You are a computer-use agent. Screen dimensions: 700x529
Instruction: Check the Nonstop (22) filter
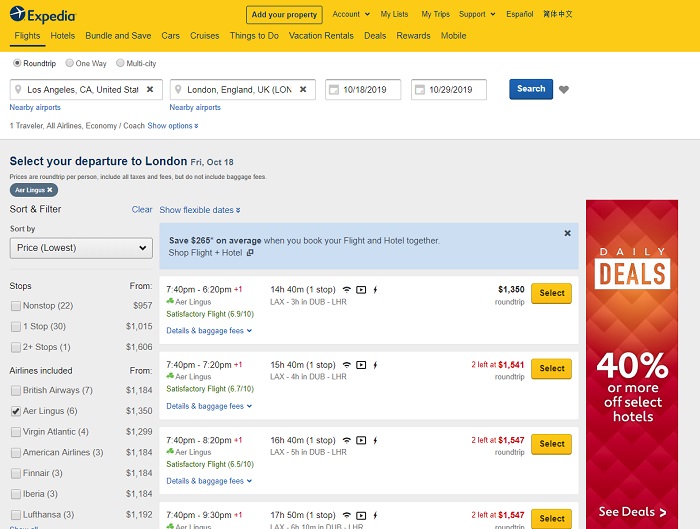click(16, 306)
